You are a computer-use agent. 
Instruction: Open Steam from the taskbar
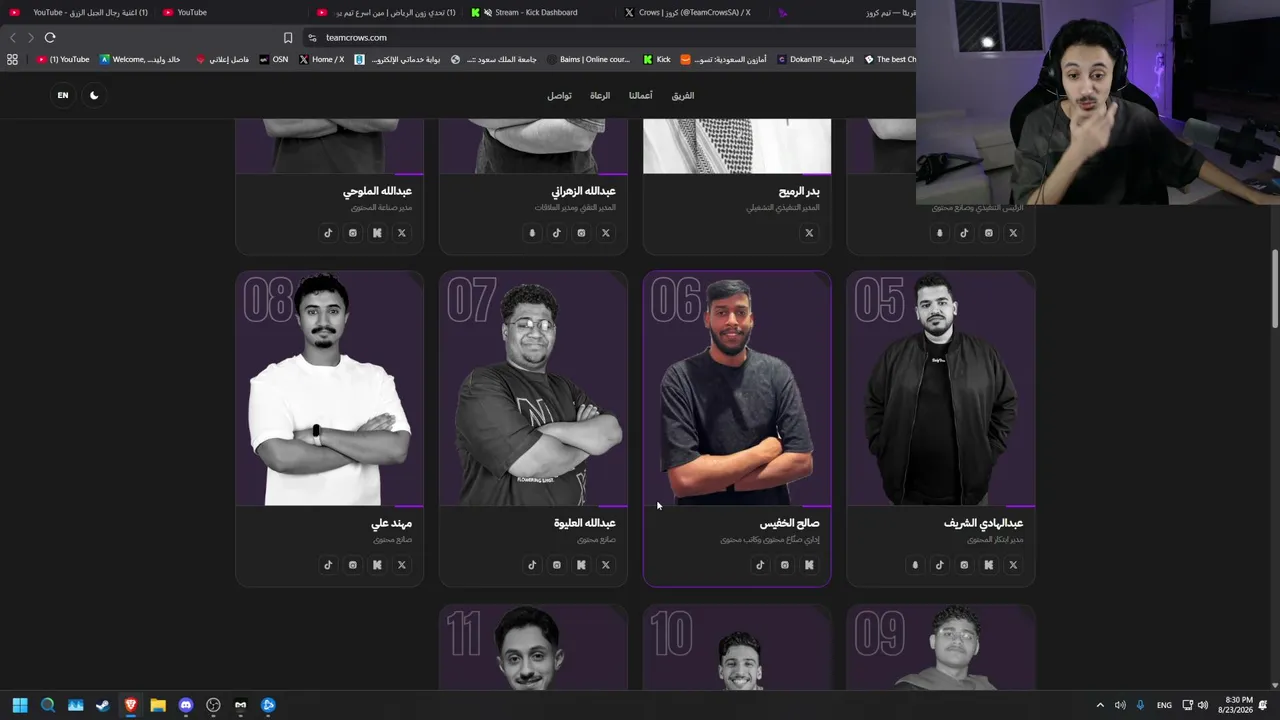[103, 705]
